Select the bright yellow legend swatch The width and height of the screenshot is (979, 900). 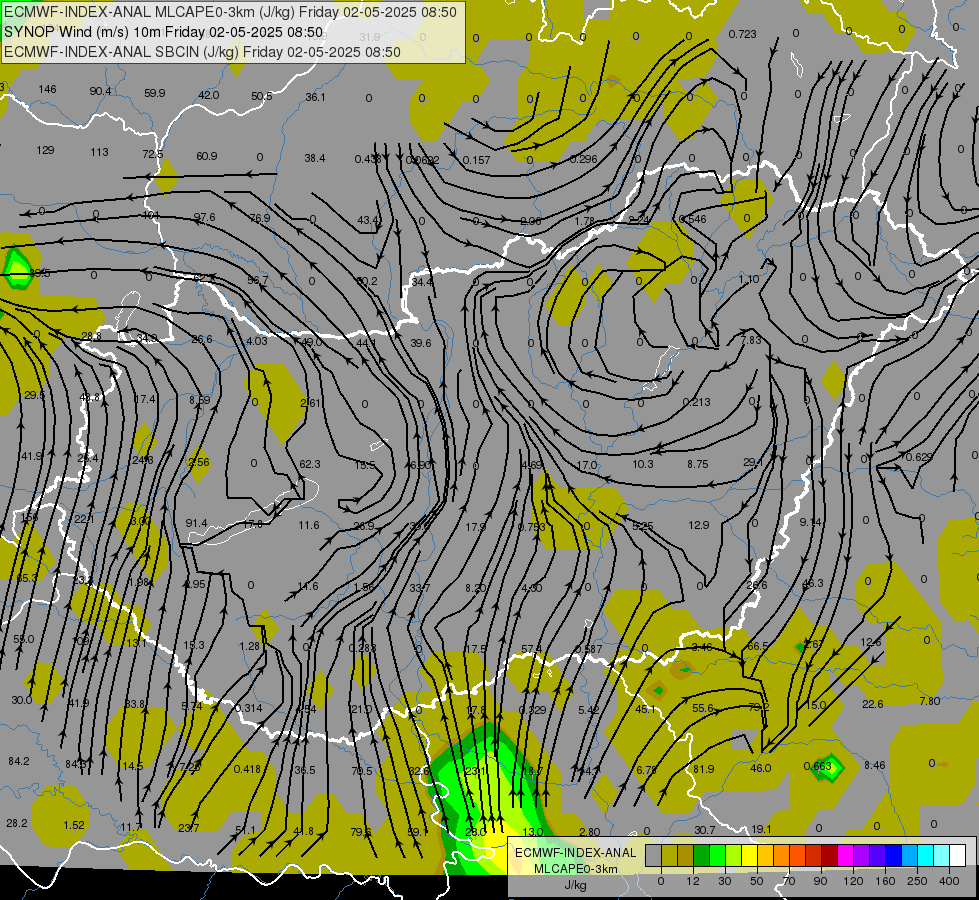[749, 855]
